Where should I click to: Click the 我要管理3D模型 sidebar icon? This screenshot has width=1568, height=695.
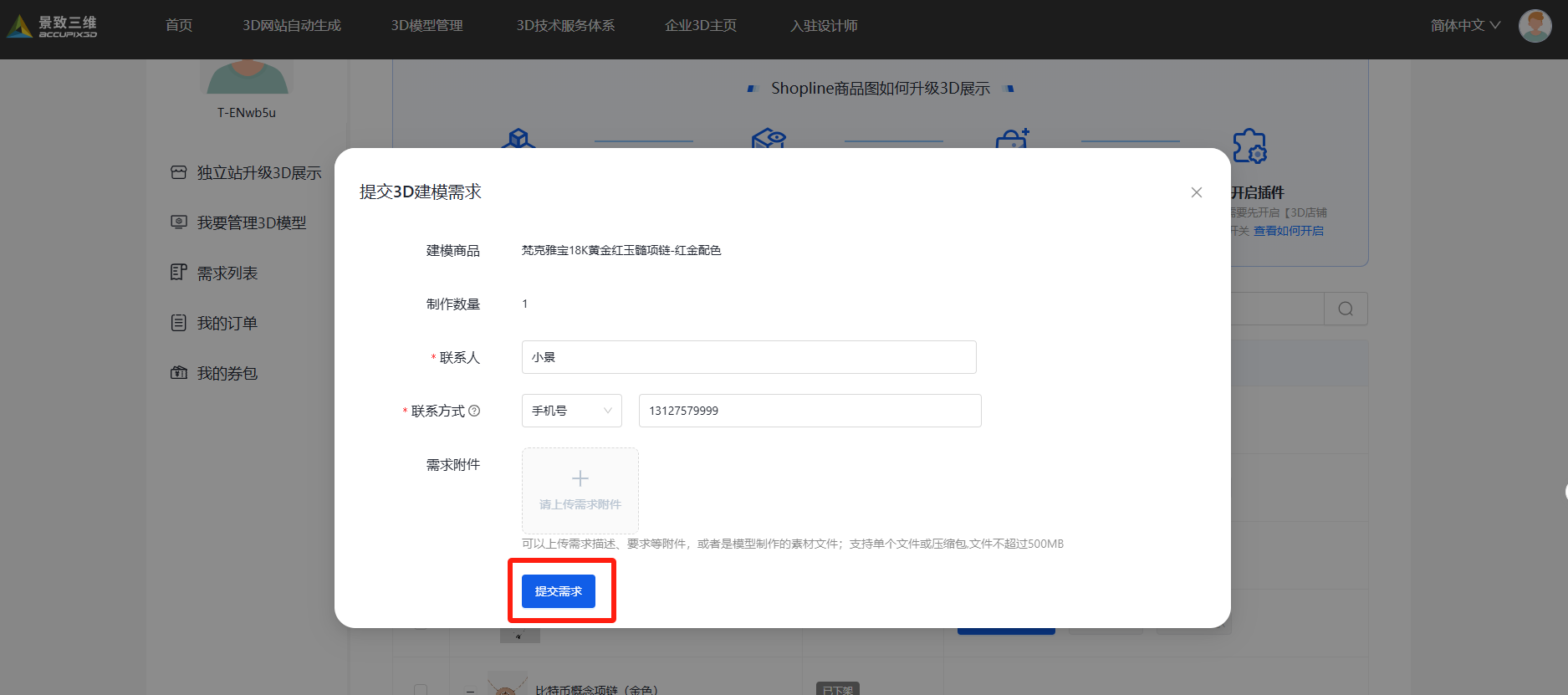pos(179,222)
